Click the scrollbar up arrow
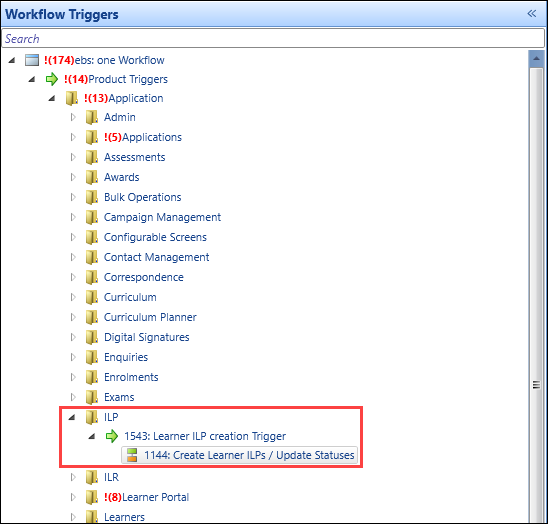548x524 pixels. tap(536, 58)
